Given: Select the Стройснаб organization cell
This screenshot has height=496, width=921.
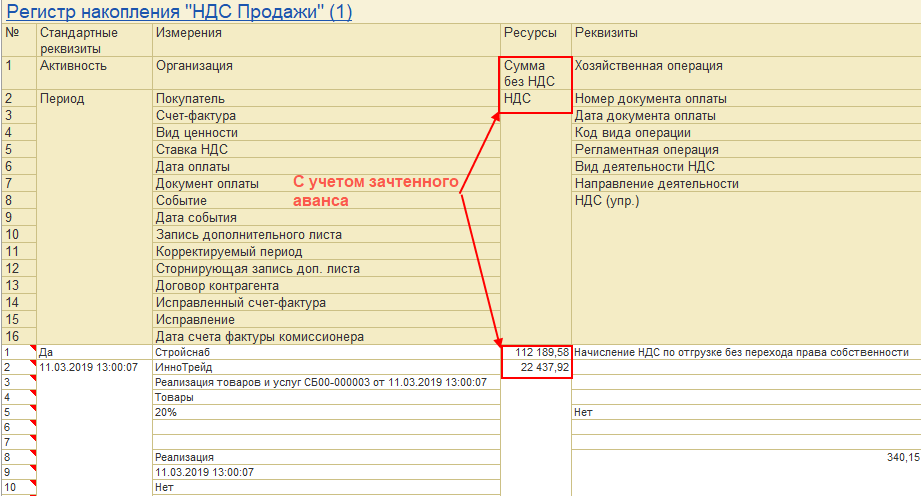Looking at the screenshot, I should (x=327, y=352).
